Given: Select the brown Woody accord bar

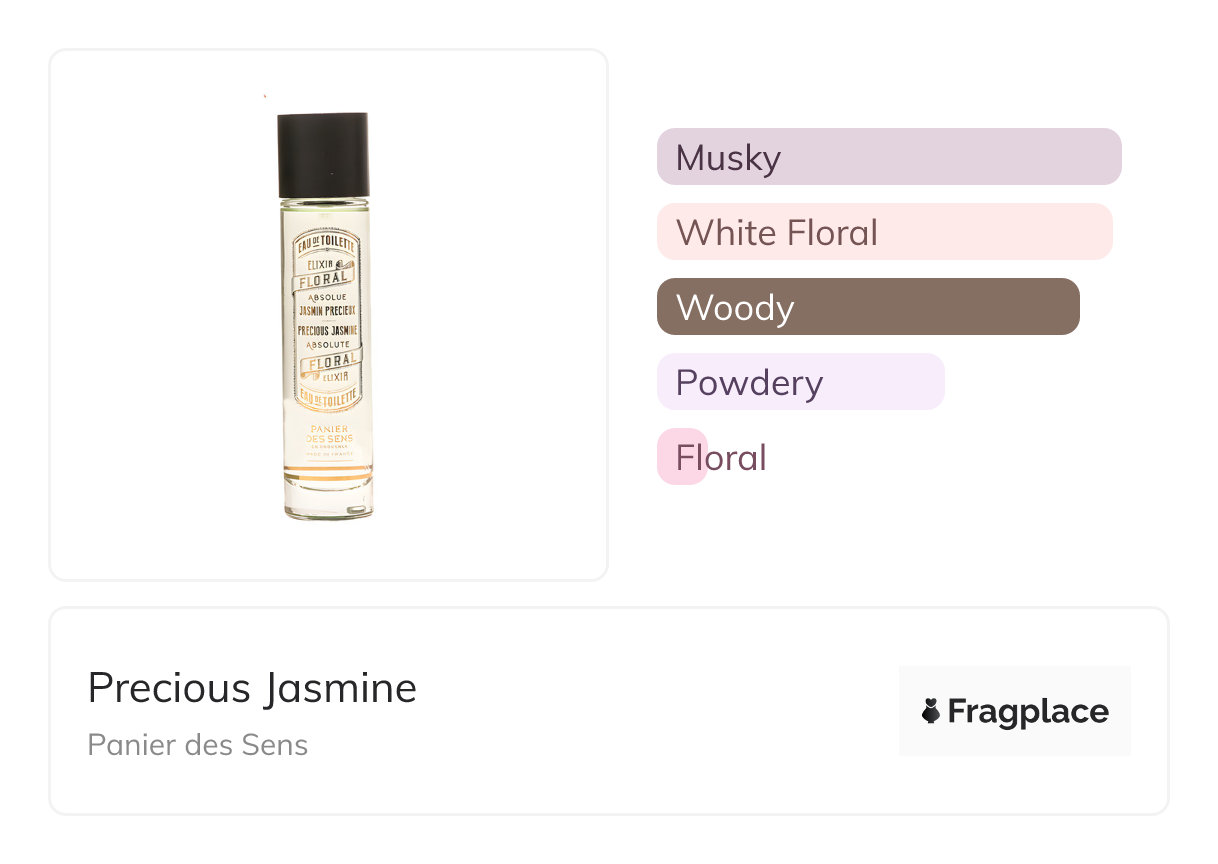Looking at the screenshot, I should pos(867,307).
